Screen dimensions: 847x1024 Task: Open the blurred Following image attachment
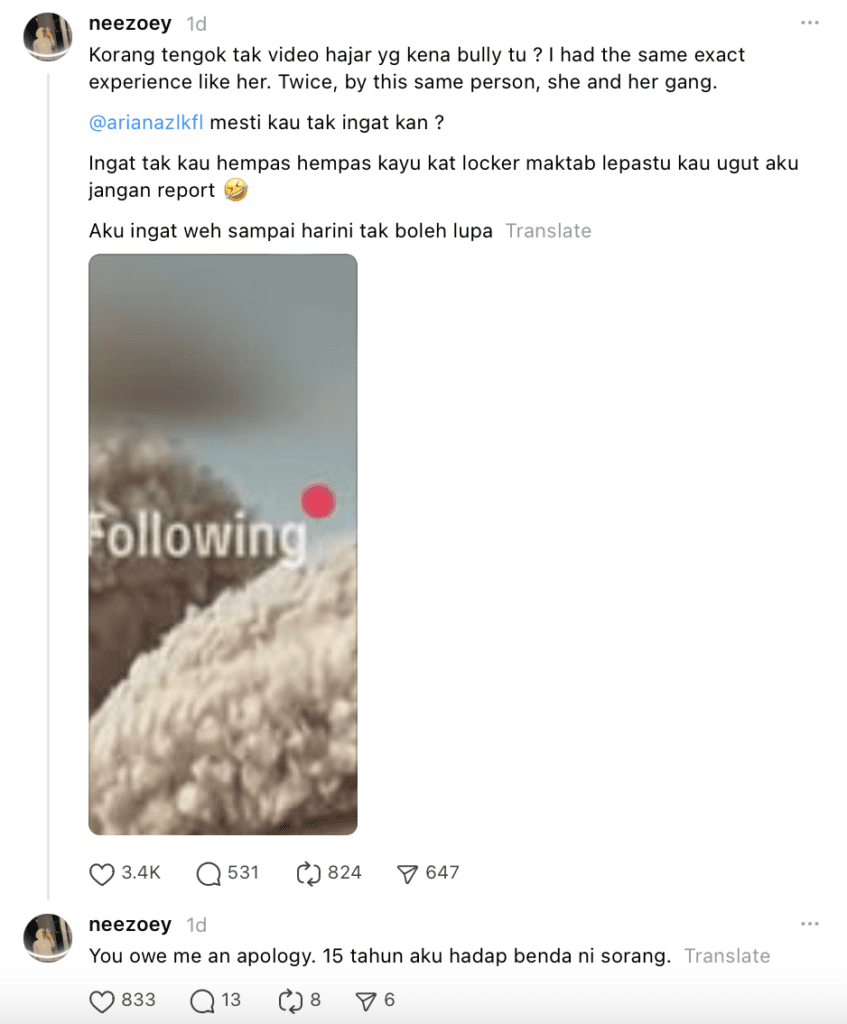point(223,545)
